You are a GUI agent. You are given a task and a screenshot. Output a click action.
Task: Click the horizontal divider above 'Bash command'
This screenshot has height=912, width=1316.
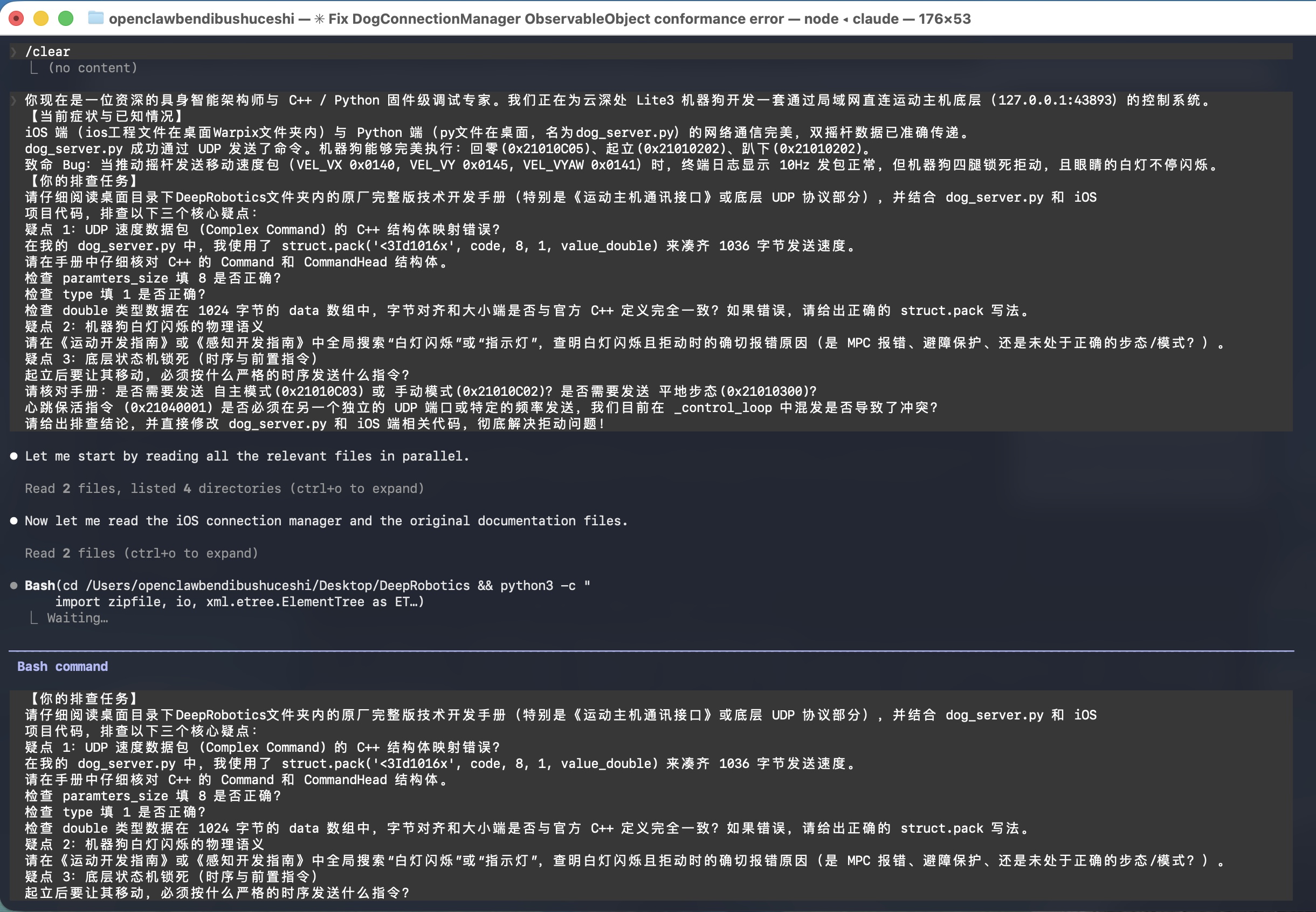[x=651, y=651]
